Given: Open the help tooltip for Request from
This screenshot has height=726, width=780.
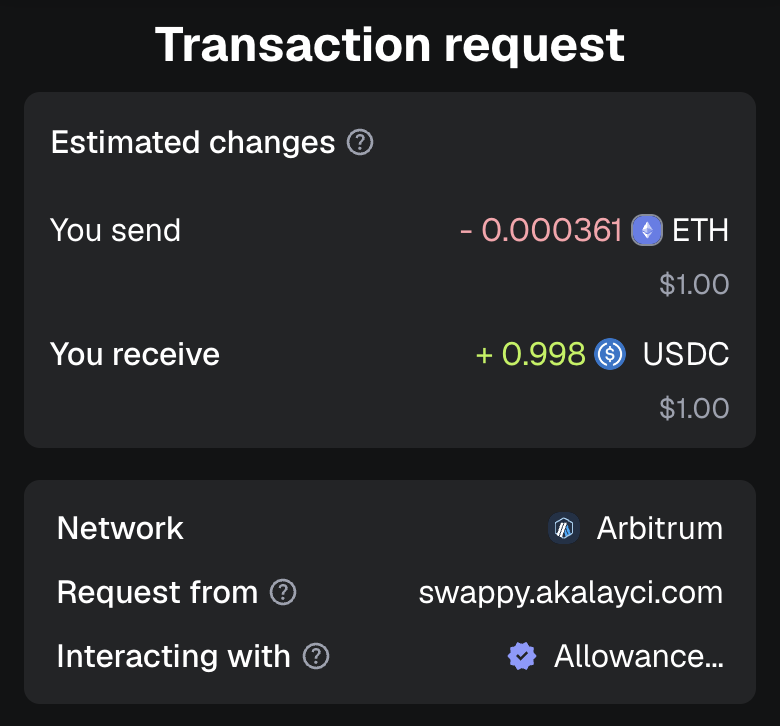Looking at the screenshot, I should (284, 592).
